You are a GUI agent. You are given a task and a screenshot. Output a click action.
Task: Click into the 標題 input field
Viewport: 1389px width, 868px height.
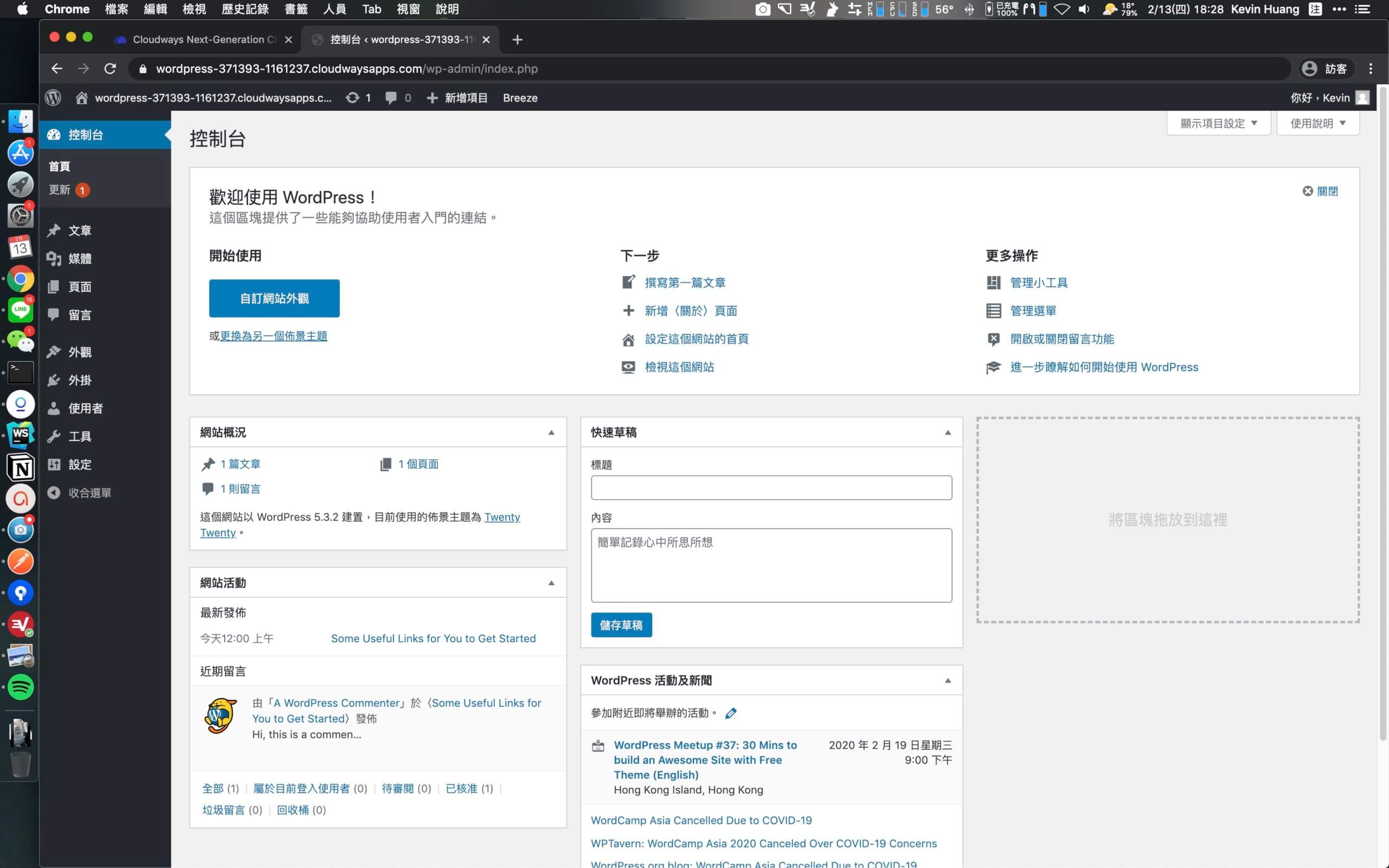(x=772, y=487)
